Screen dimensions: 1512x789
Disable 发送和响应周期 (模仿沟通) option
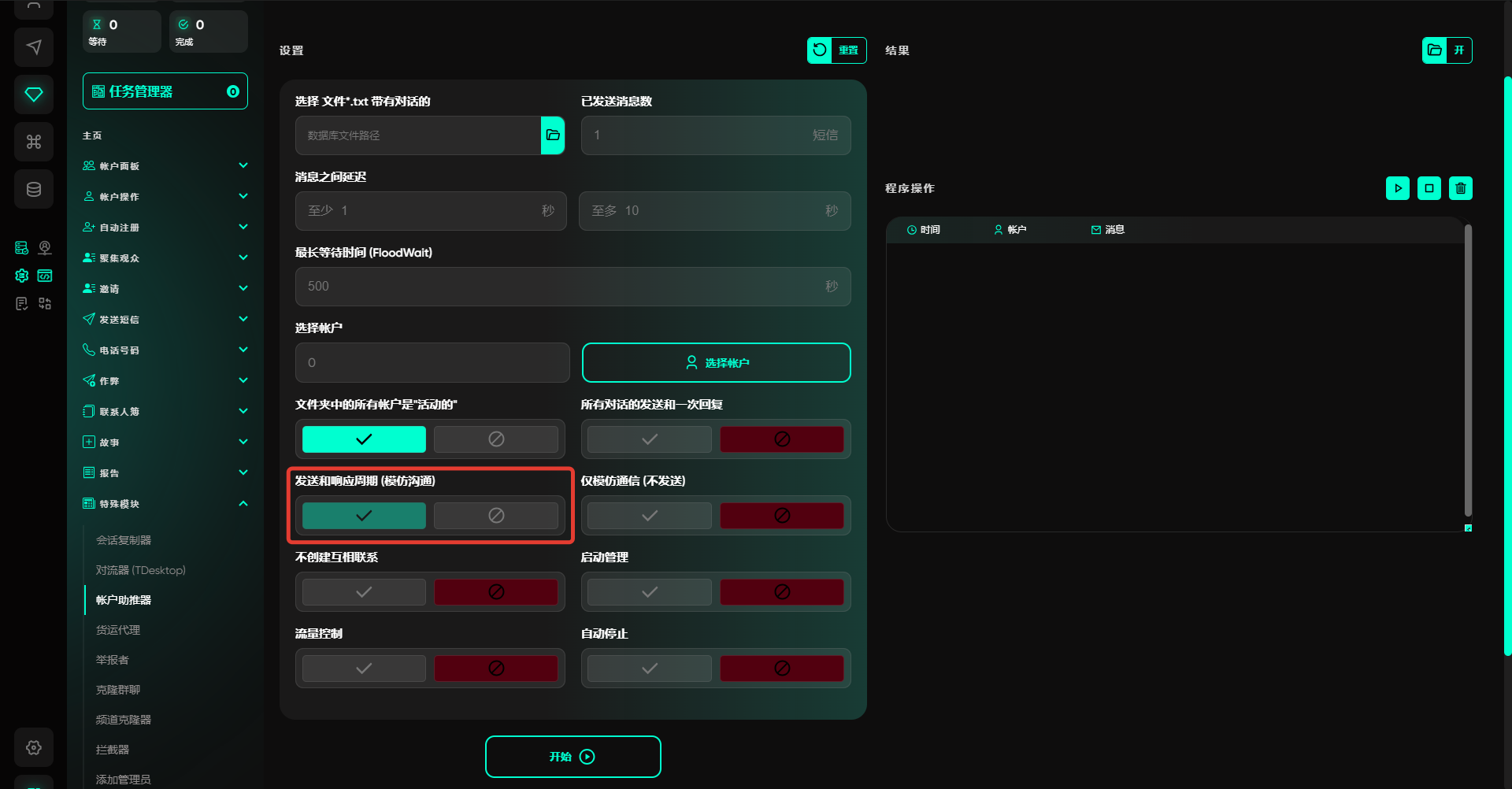[495, 516]
